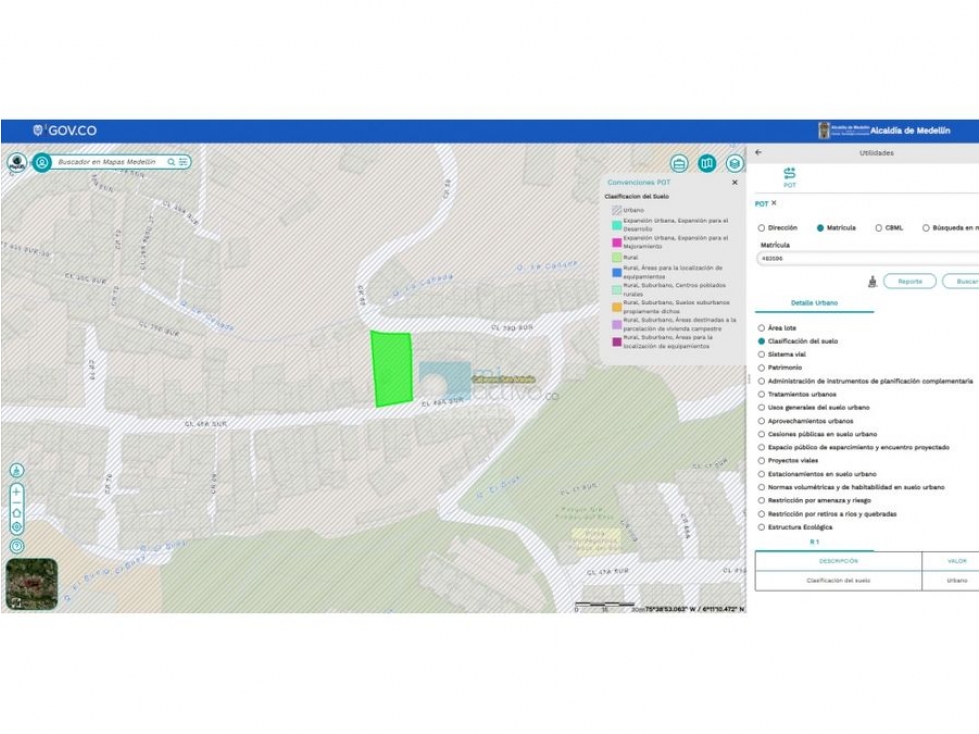
Task: Click the Matrícula number input field
Action: tap(868, 258)
